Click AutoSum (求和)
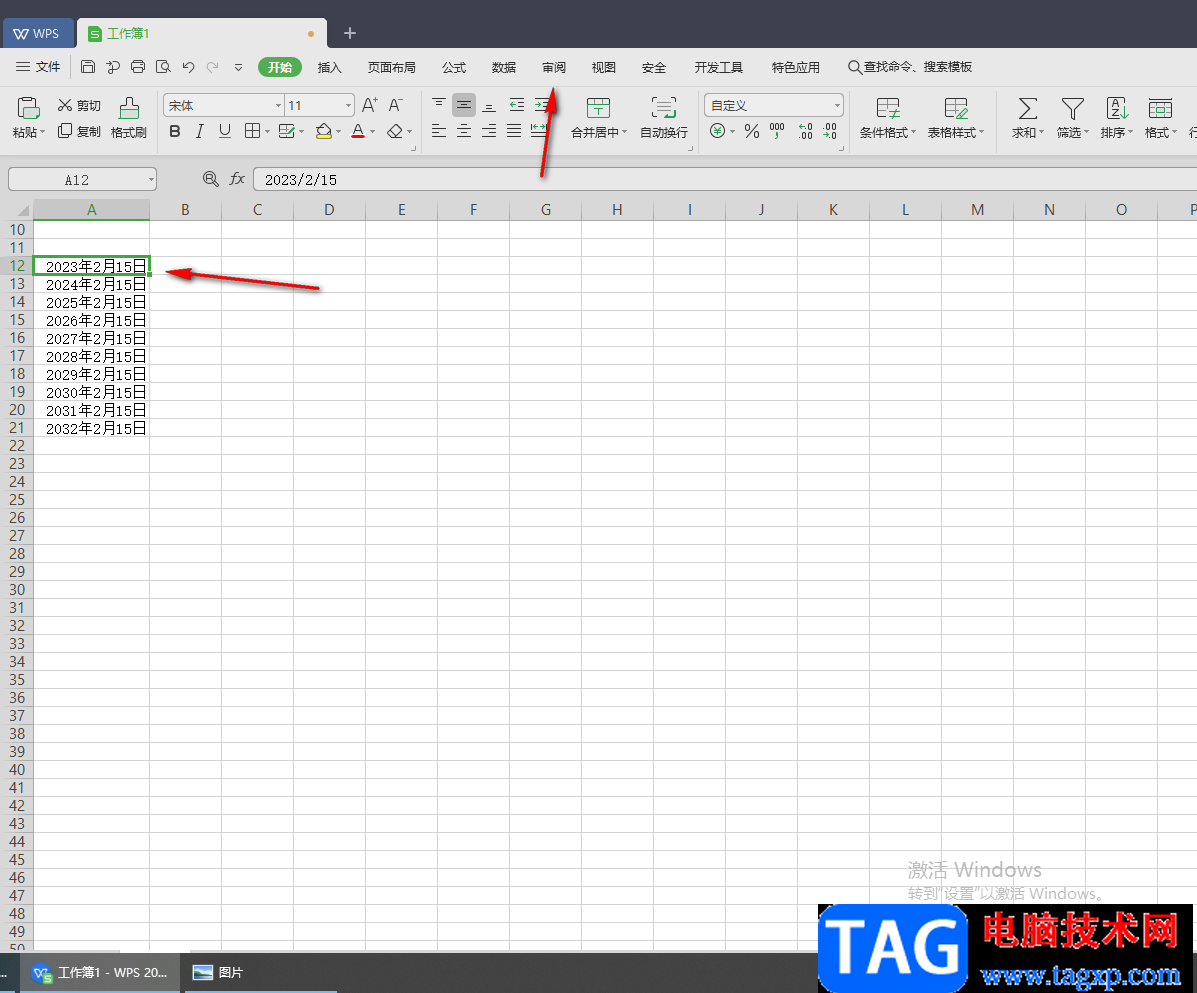 click(x=1028, y=118)
